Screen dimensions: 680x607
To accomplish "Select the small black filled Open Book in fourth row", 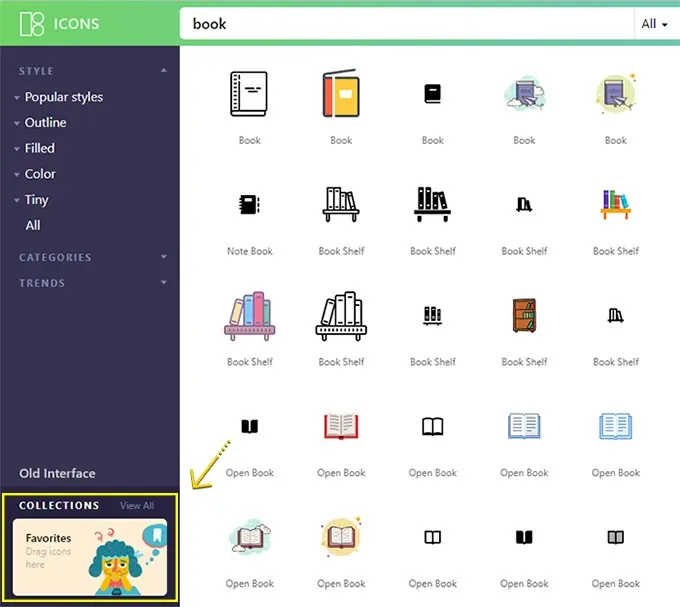I will click(x=249, y=426).
